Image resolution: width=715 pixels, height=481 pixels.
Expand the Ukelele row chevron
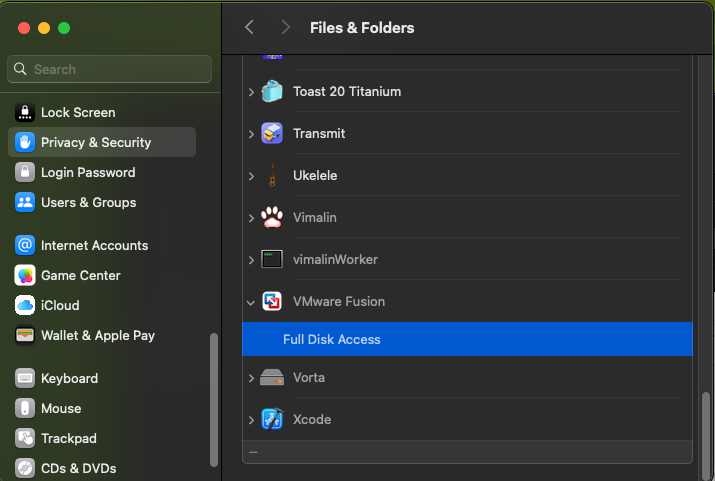(x=251, y=176)
